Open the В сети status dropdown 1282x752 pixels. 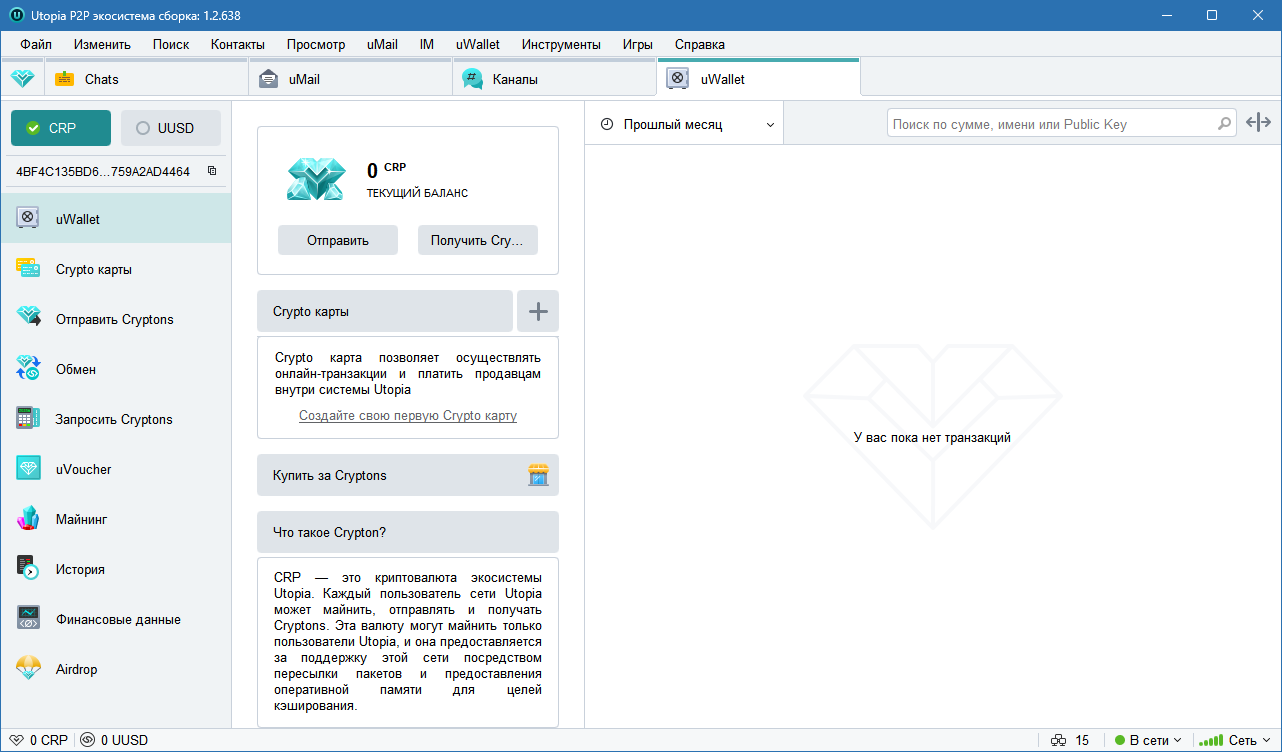[1147, 741]
